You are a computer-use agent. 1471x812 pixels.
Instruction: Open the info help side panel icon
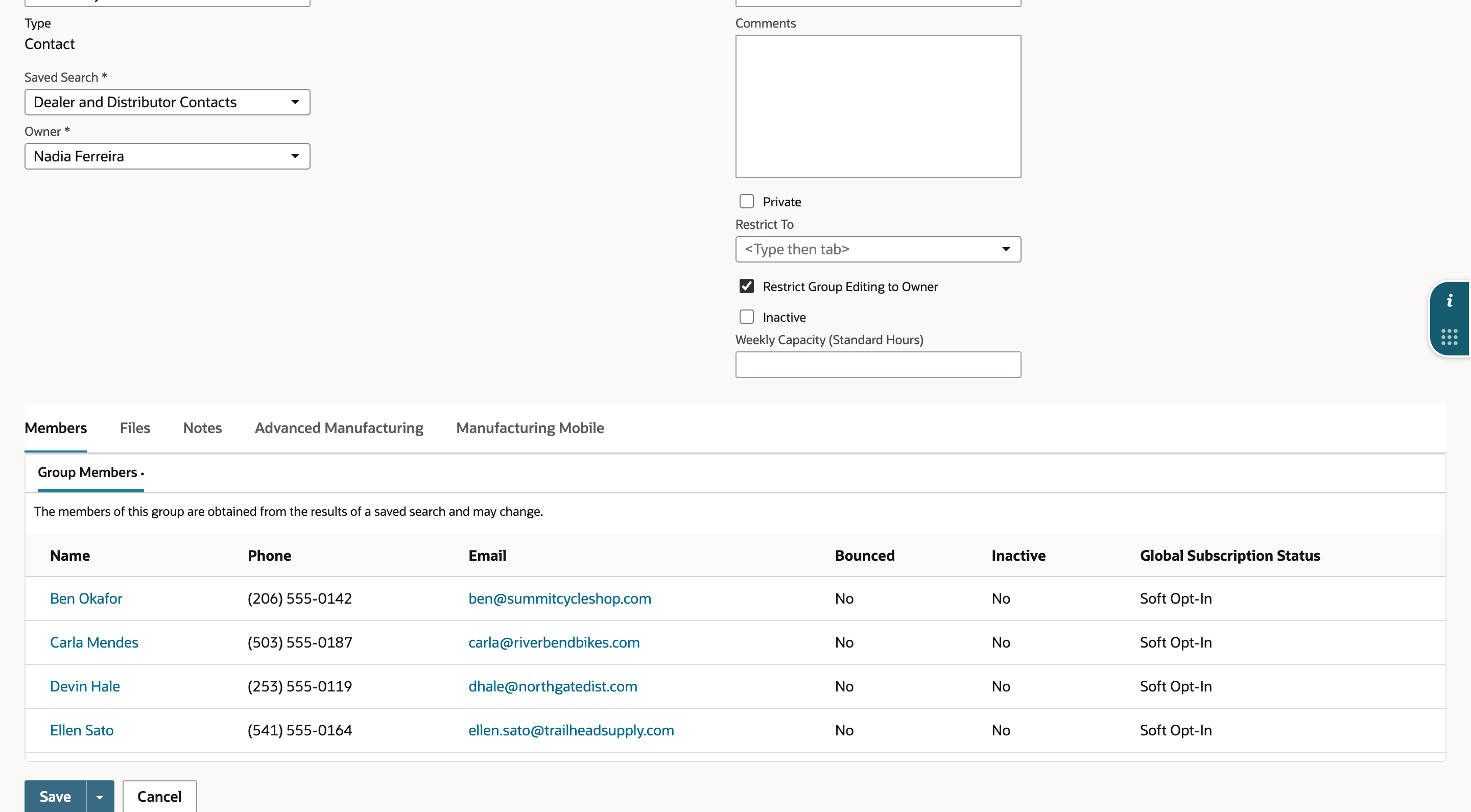click(x=1450, y=301)
